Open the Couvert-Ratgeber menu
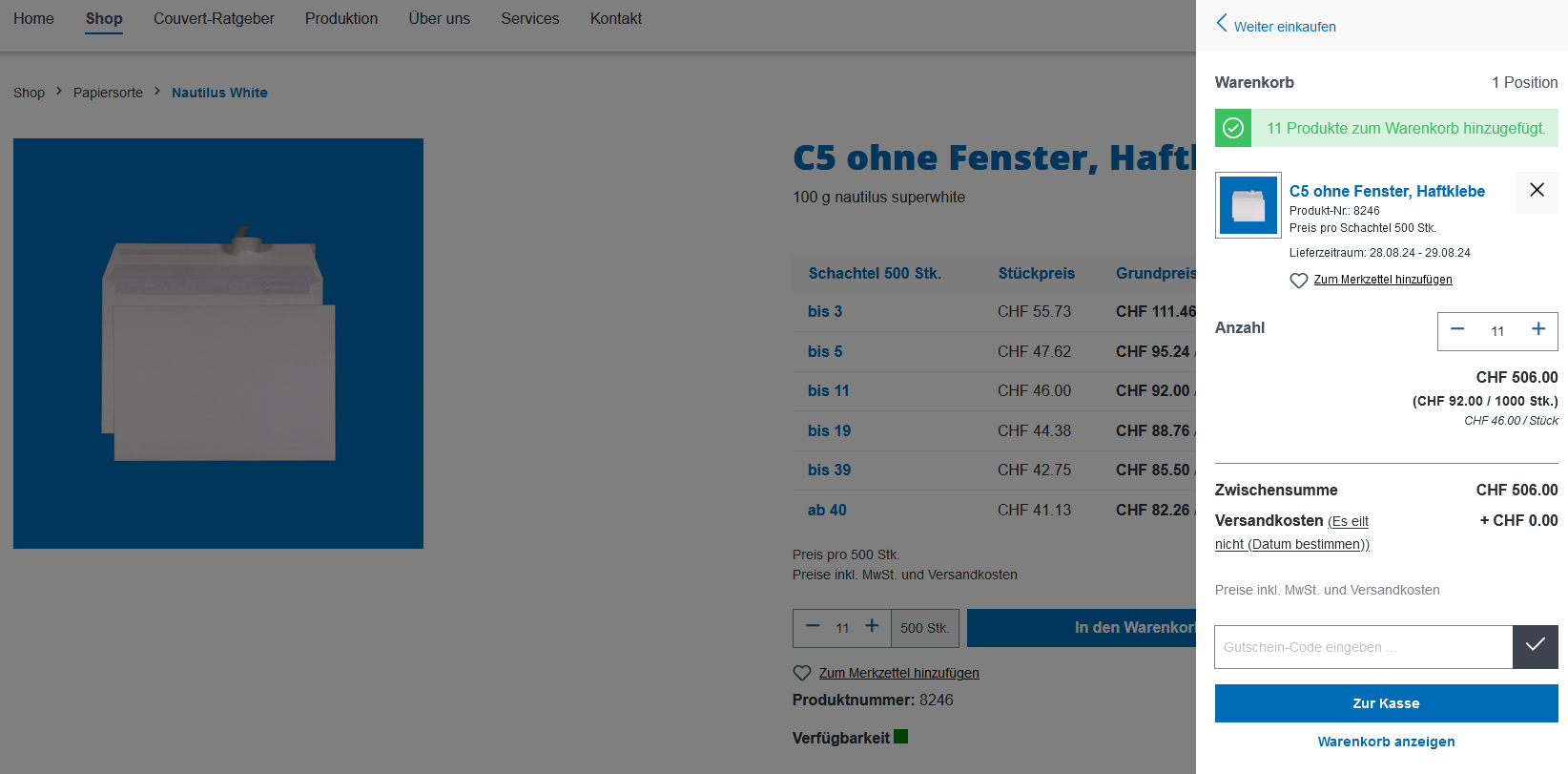The image size is (1568, 774). [214, 19]
